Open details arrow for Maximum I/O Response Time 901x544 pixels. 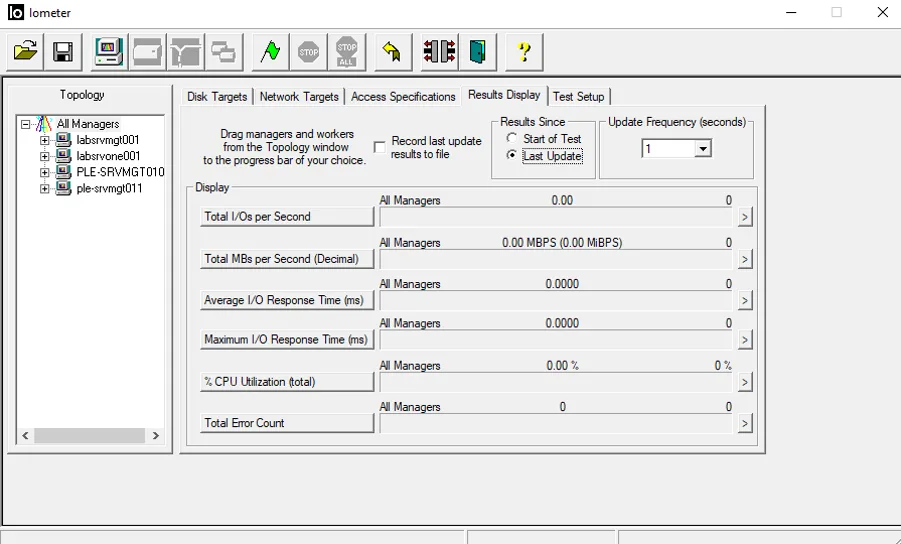pyautogui.click(x=745, y=340)
